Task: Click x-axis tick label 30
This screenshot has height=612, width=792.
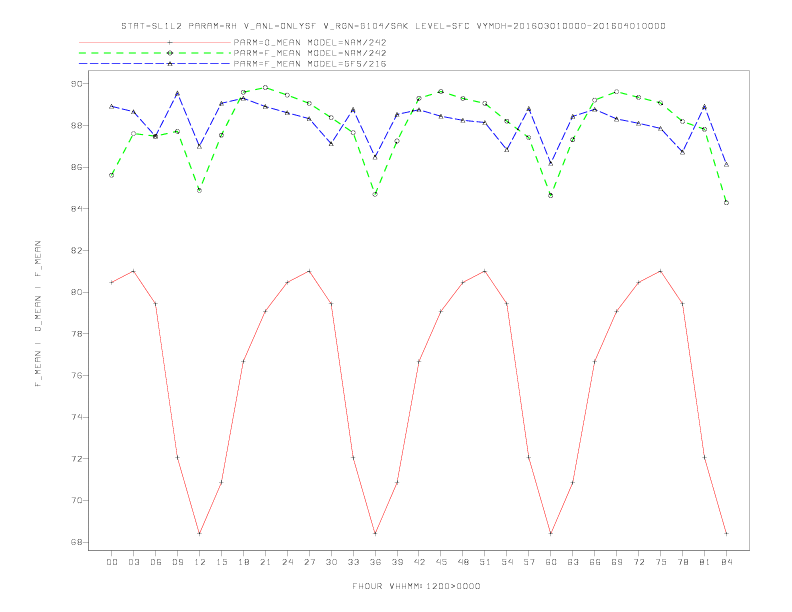Action: [x=331, y=562]
